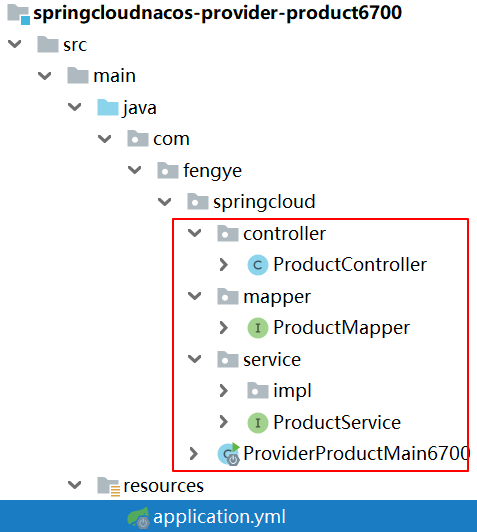Expand the ProviderProductMain6700 node
Image resolution: width=477 pixels, height=532 pixels.
(x=194, y=454)
